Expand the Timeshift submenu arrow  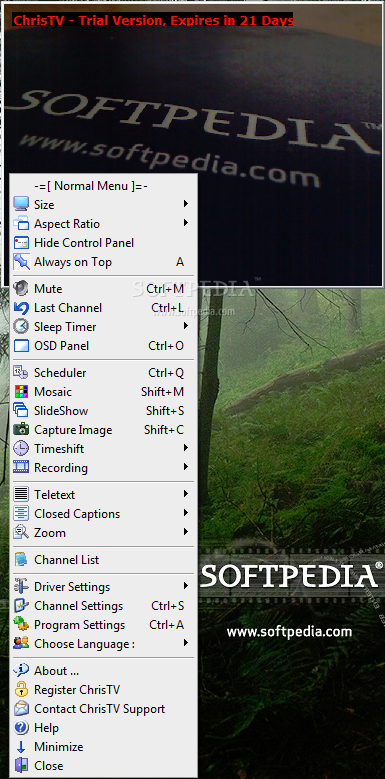(x=186, y=448)
